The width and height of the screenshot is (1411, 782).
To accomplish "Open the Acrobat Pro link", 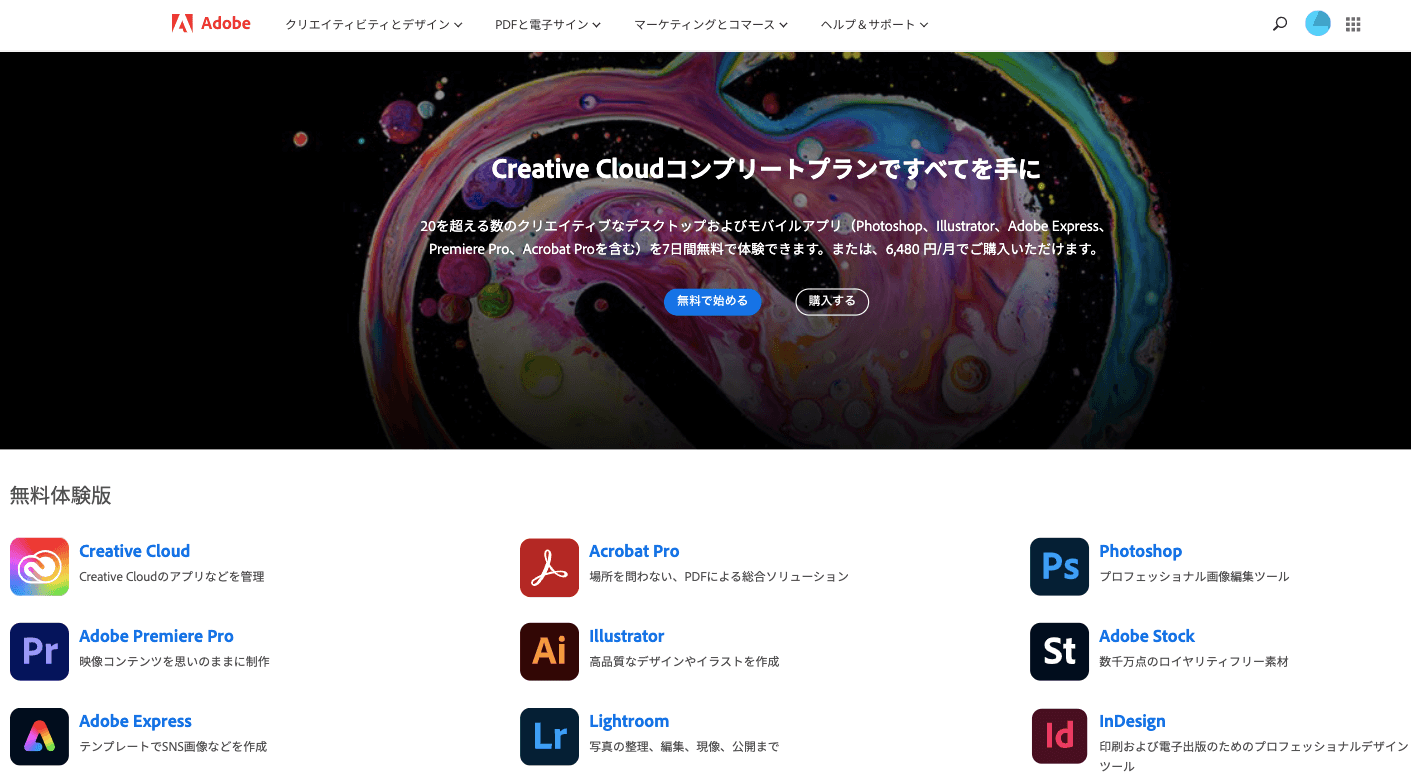I will (x=634, y=551).
